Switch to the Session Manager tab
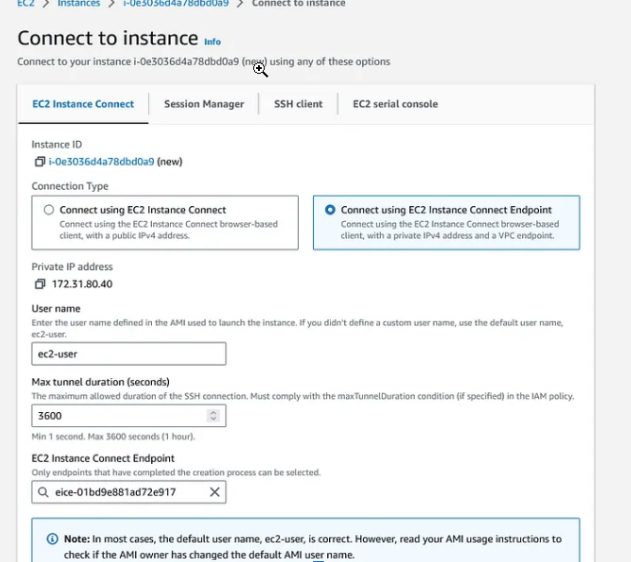 (204, 104)
